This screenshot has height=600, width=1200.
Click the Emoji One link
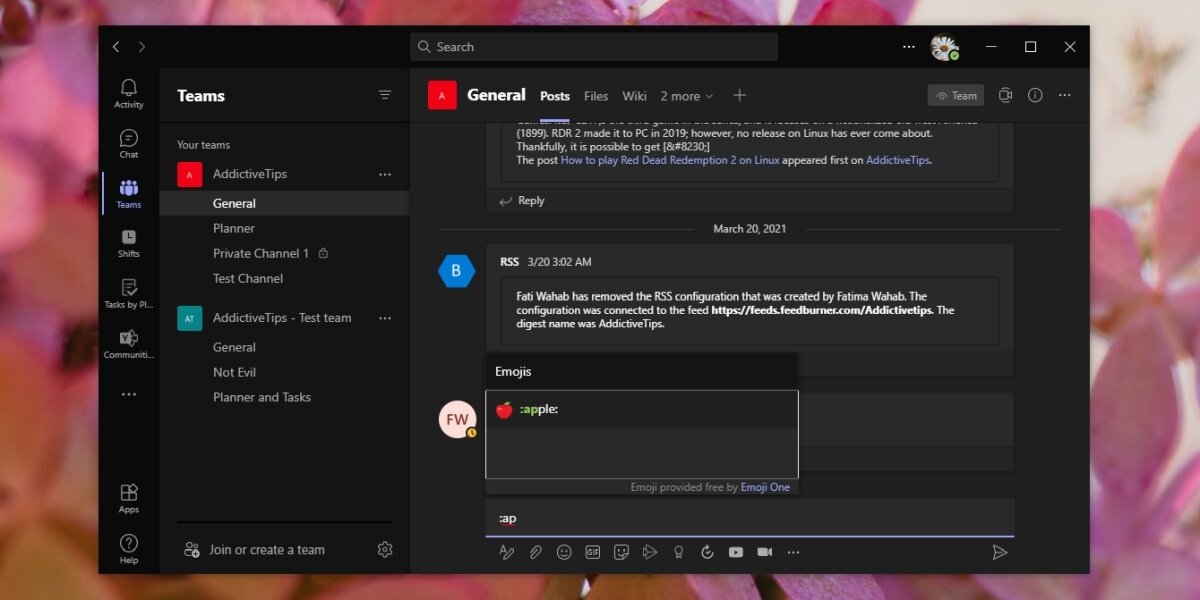[x=765, y=487]
